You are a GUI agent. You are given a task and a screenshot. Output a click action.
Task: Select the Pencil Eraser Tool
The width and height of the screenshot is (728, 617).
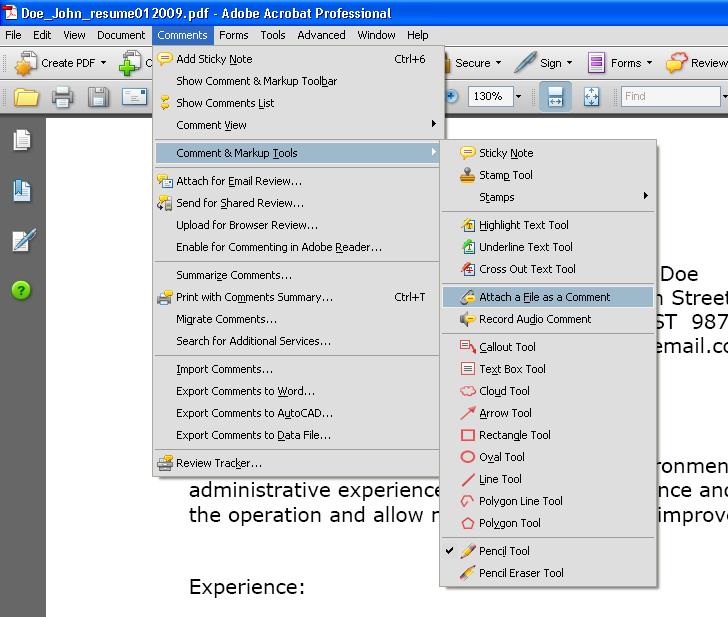click(x=548, y=573)
